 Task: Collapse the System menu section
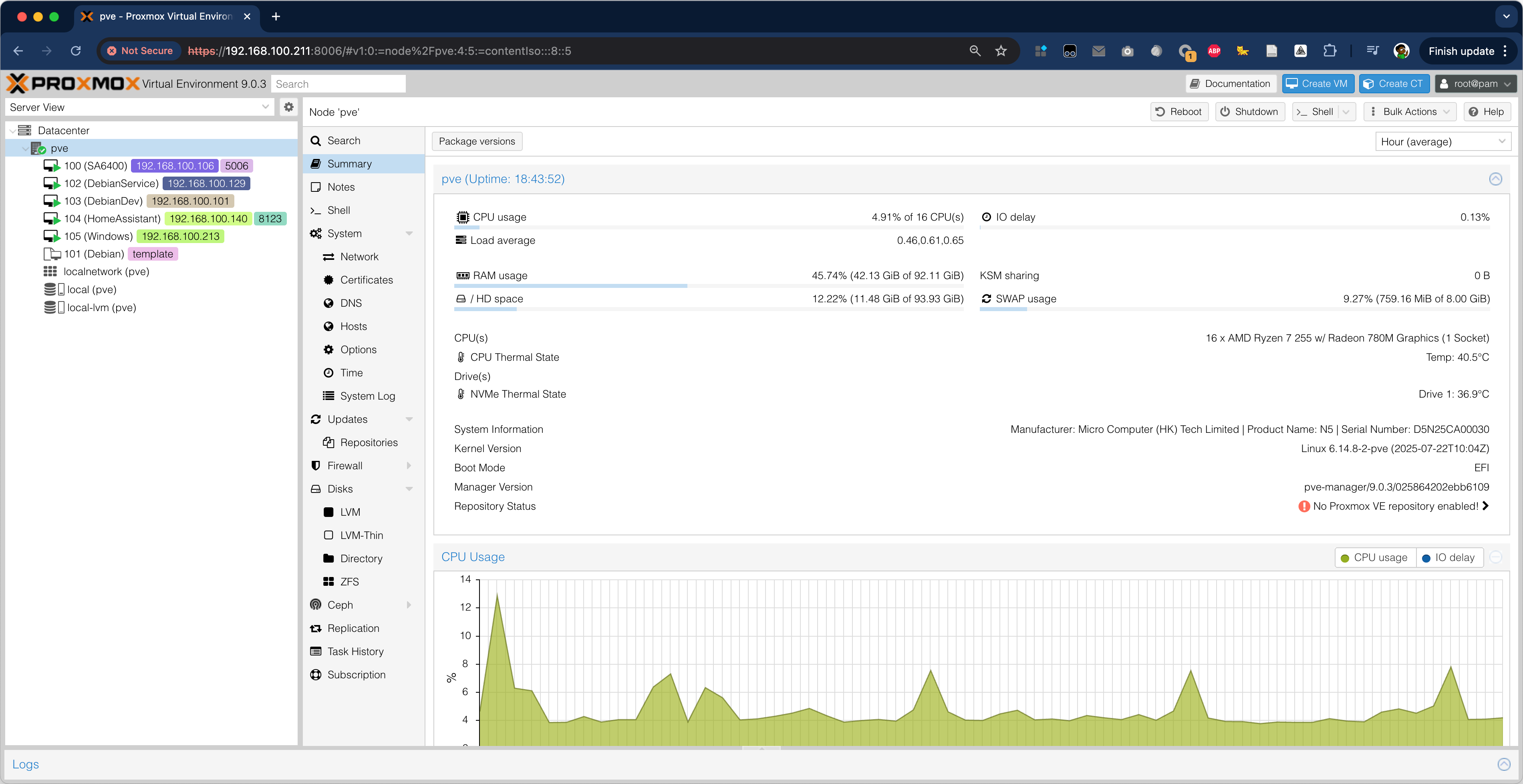point(409,233)
